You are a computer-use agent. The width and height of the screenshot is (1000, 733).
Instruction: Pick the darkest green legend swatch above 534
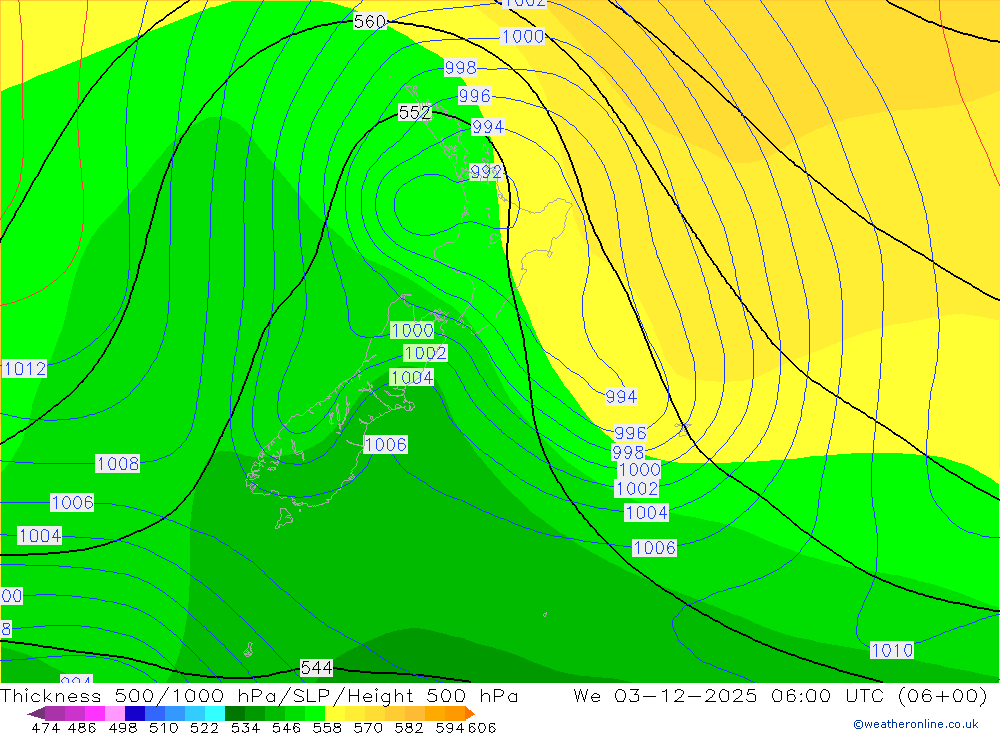pyautogui.click(x=235, y=714)
